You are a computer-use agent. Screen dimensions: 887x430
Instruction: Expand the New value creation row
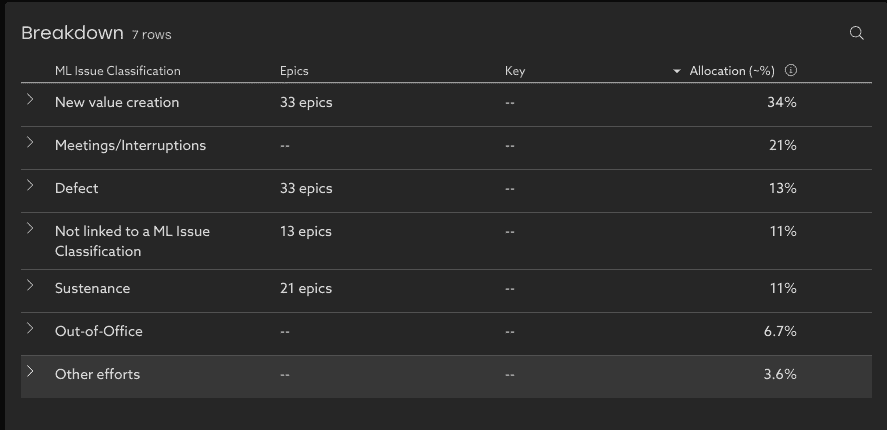[30, 100]
